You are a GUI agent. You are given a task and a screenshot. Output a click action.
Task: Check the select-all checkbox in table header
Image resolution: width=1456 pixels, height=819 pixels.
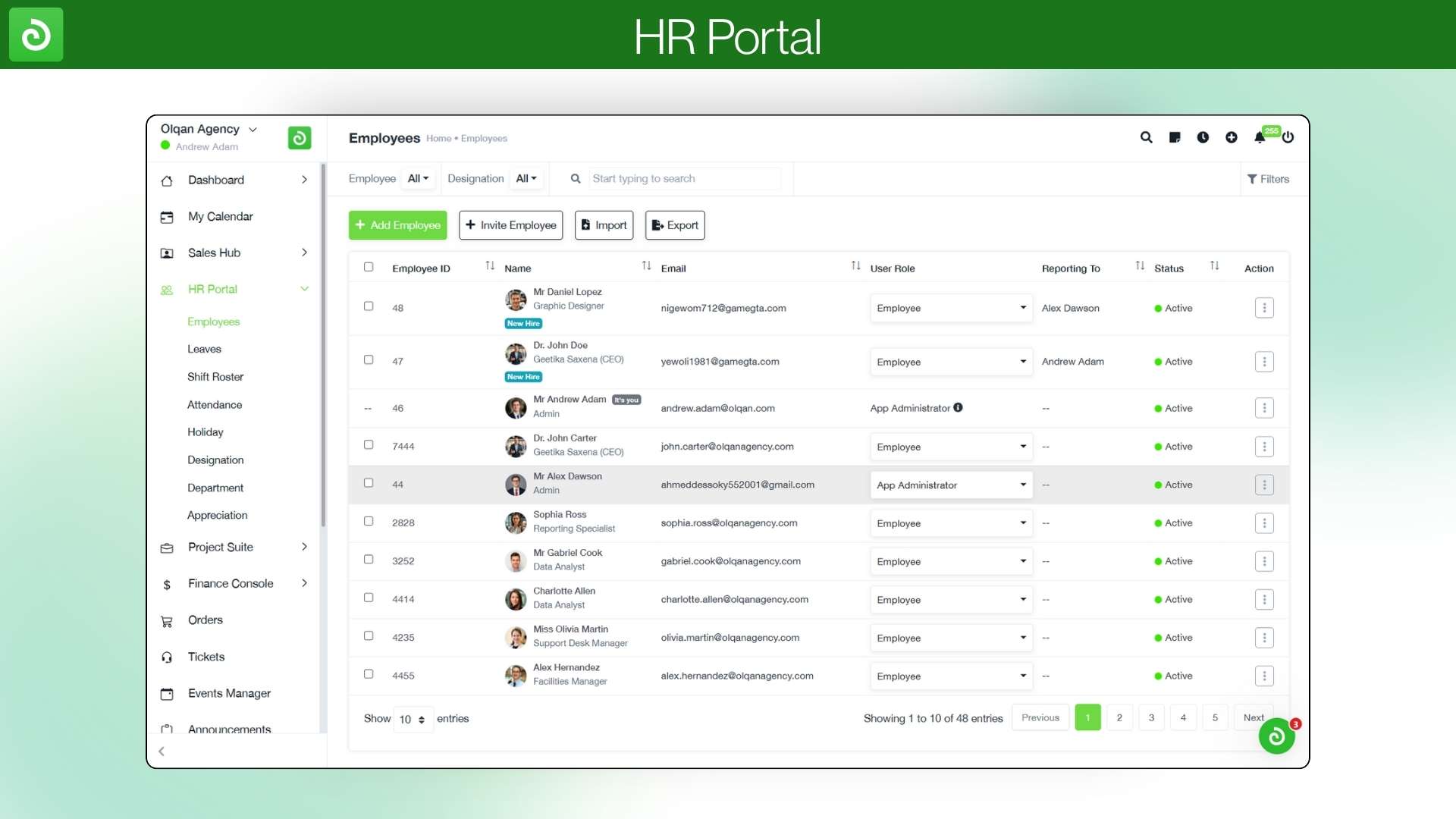tap(369, 267)
